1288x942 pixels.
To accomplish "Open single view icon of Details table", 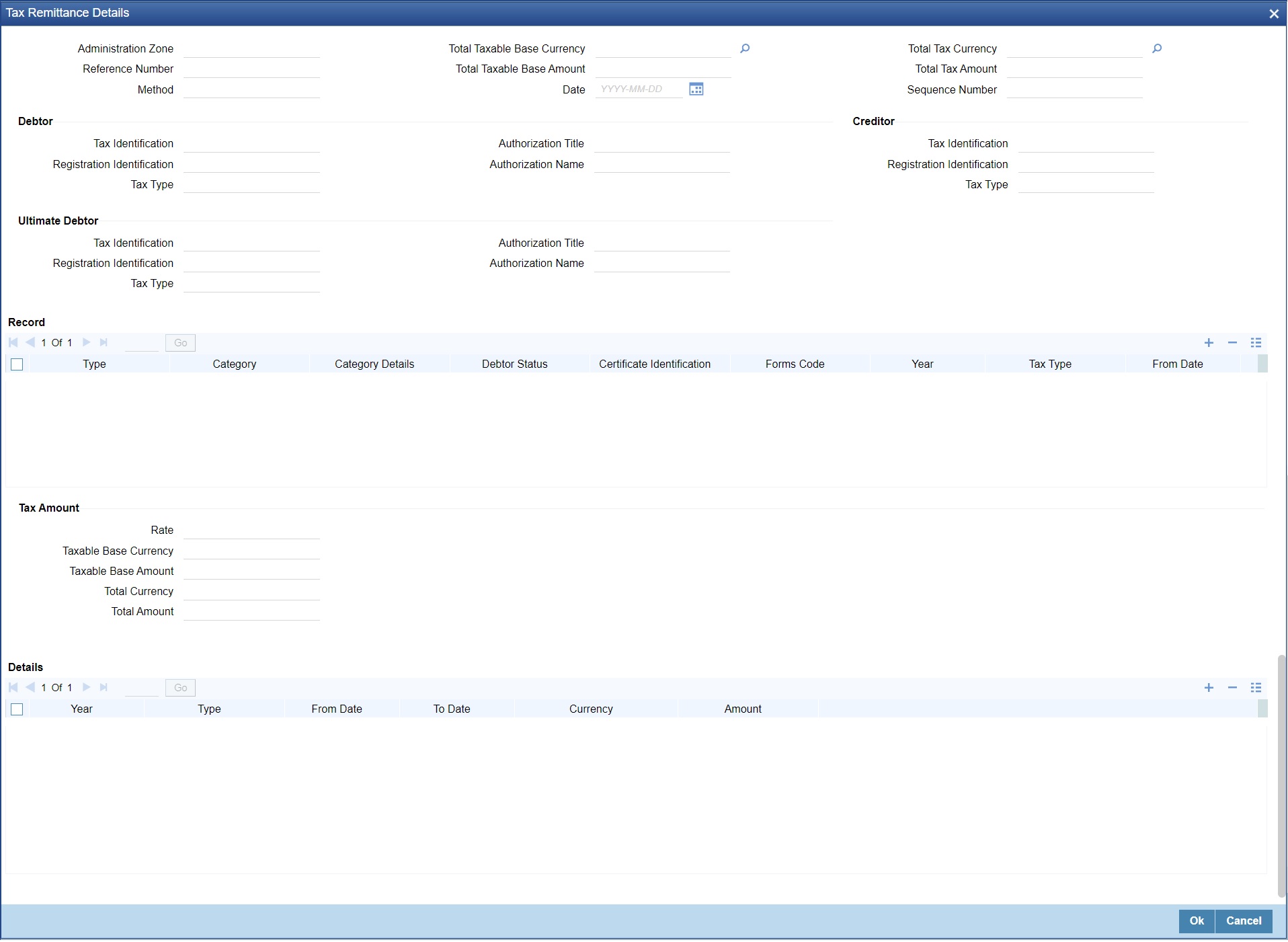I will coord(1256,688).
